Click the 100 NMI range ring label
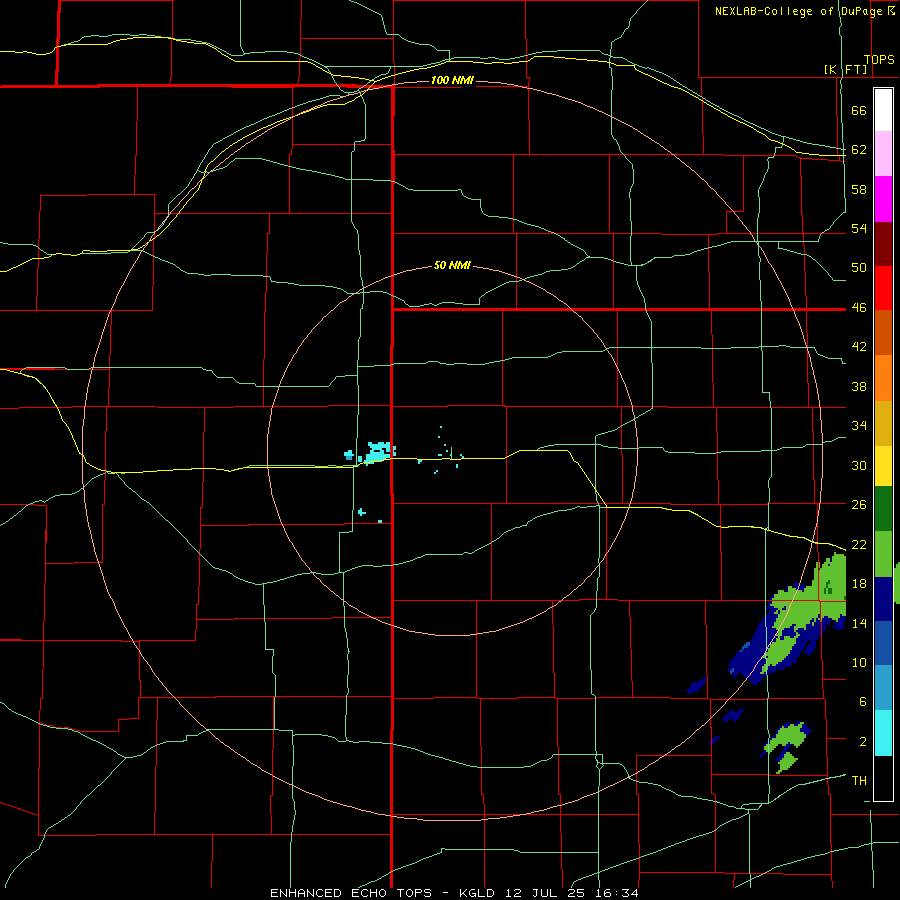Image resolution: width=900 pixels, height=900 pixels. (x=452, y=80)
